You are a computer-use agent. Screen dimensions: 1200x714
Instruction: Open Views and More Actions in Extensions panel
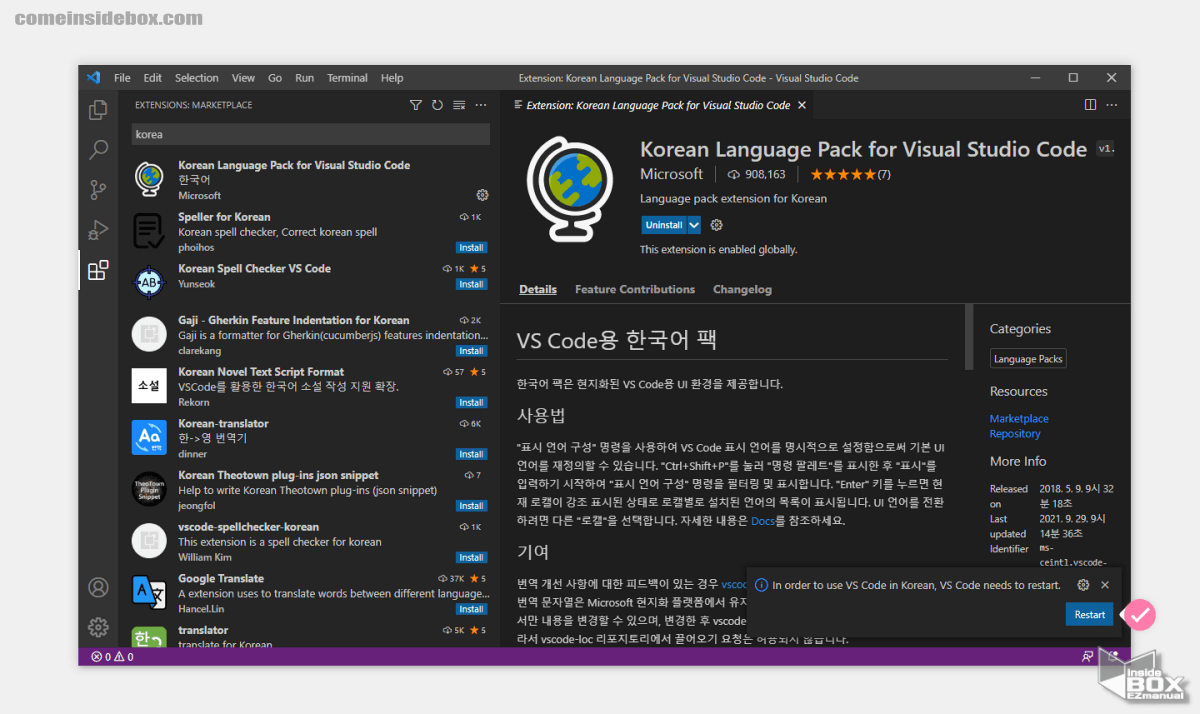tap(481, 105)
